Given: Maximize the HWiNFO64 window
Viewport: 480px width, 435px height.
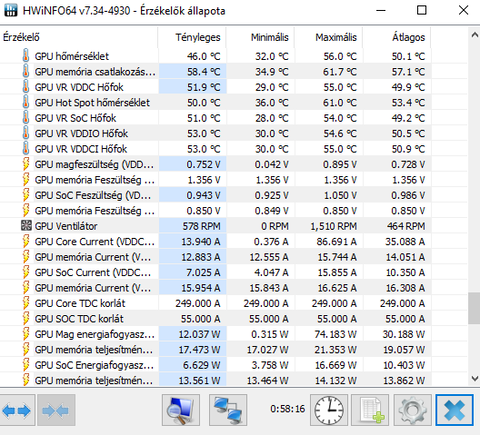Looking at the screenshot, I should pos(422,10).
